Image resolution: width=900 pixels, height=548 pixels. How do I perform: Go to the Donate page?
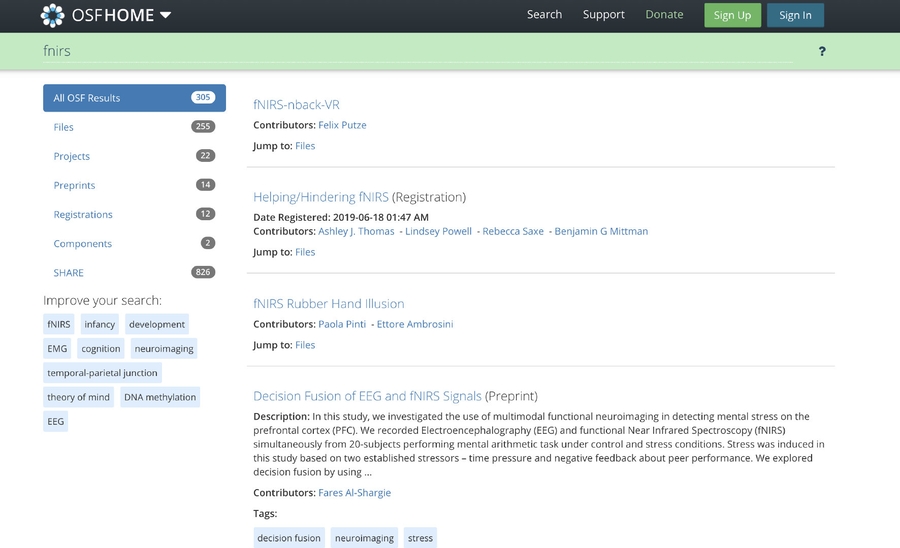664,15
